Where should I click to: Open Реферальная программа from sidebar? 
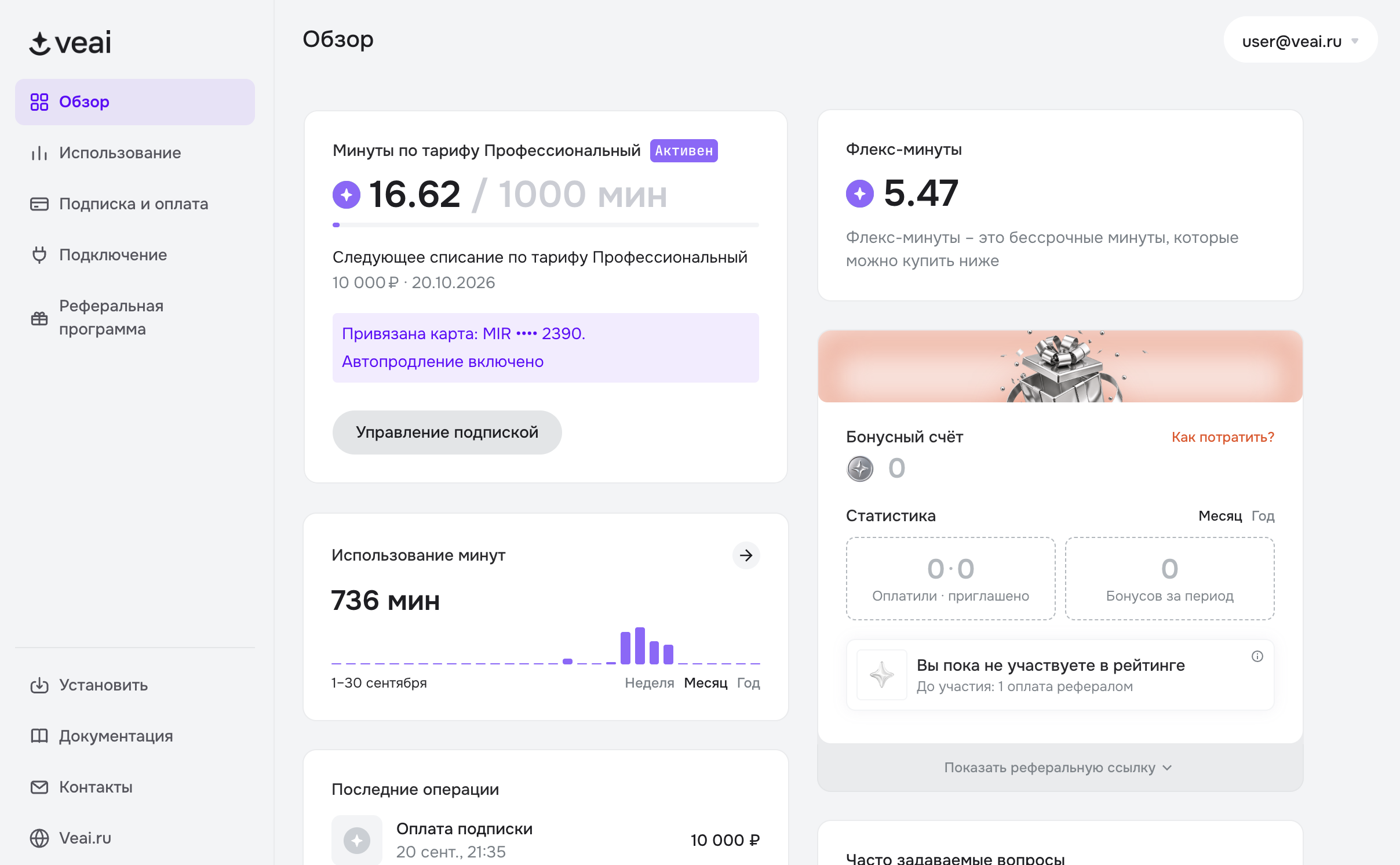(135, 318)
